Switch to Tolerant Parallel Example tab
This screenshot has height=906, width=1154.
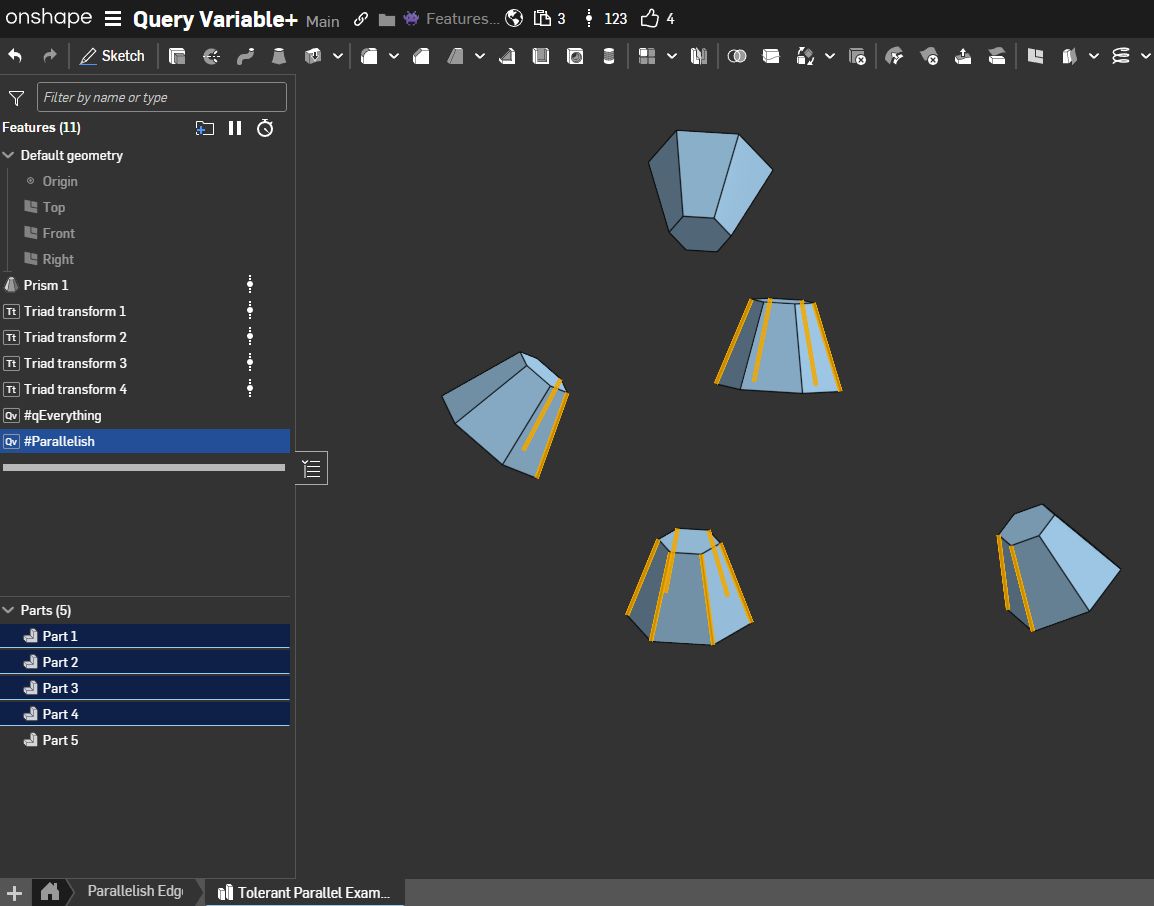point(304,892)
